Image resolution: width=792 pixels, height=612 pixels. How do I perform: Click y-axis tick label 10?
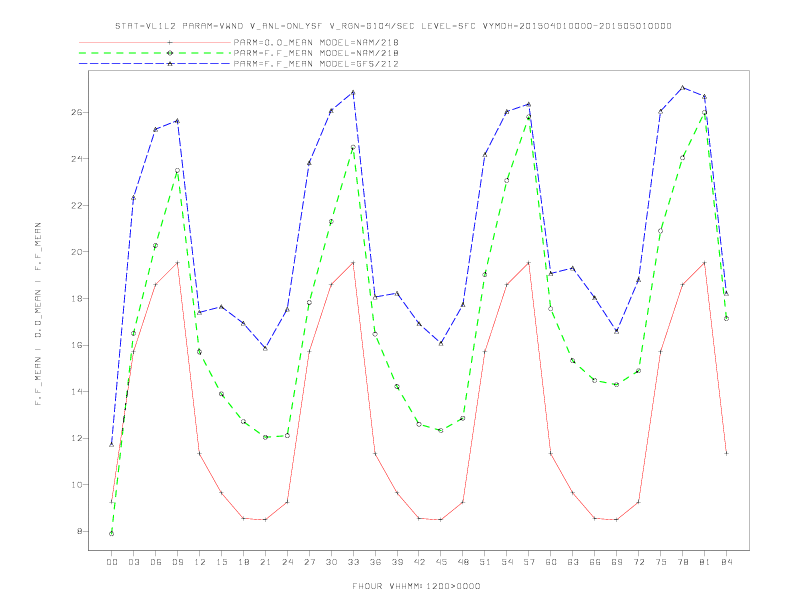(x=77, y=485)
